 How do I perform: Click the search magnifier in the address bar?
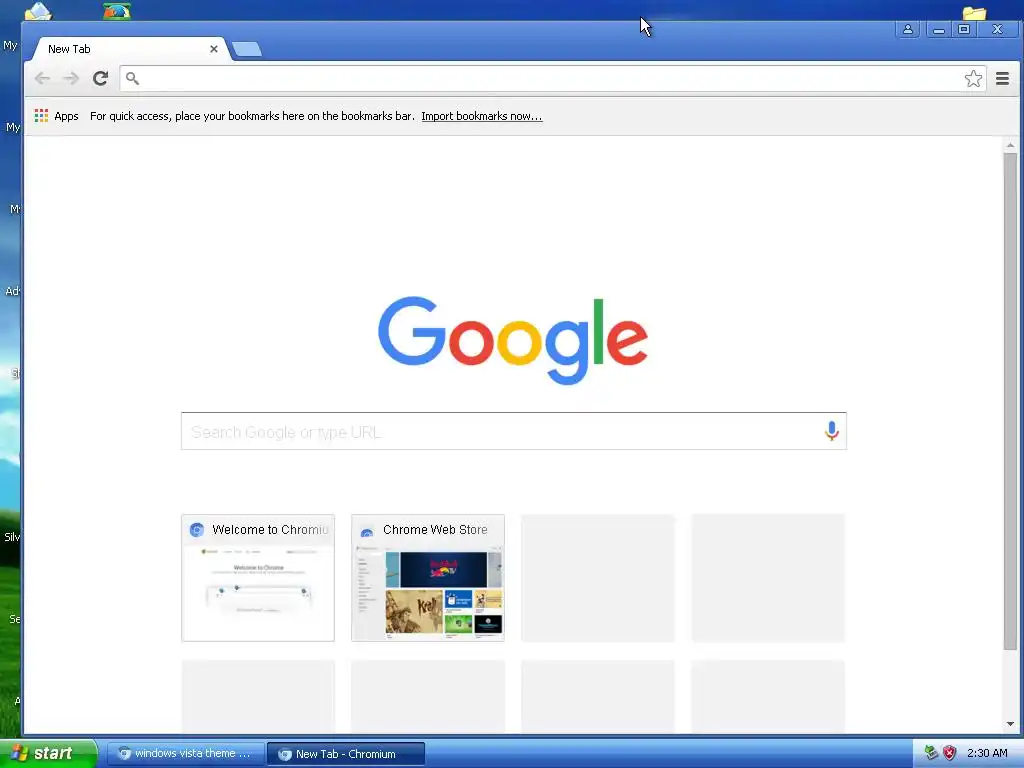coord(133,78)
